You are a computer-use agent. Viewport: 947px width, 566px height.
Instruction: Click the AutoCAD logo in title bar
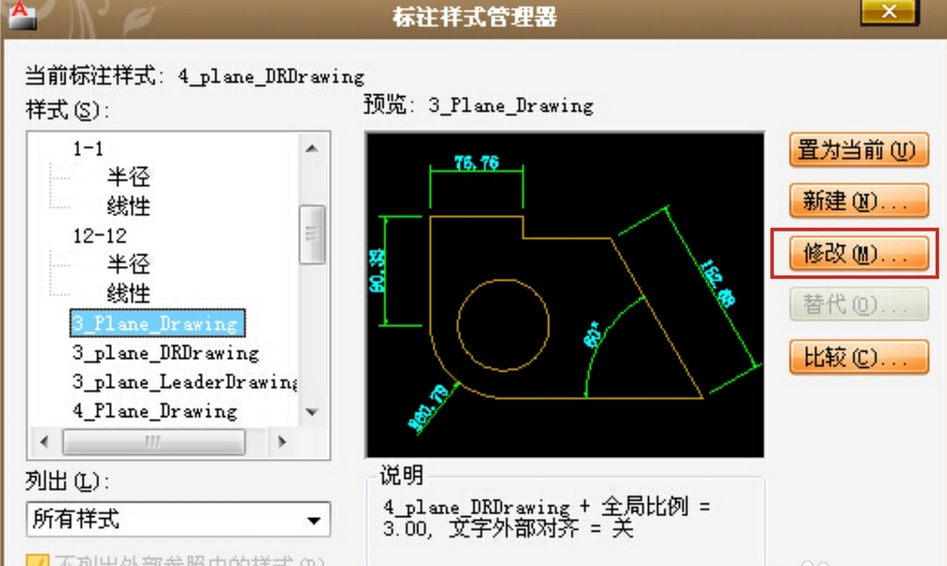tap(20, 14)
